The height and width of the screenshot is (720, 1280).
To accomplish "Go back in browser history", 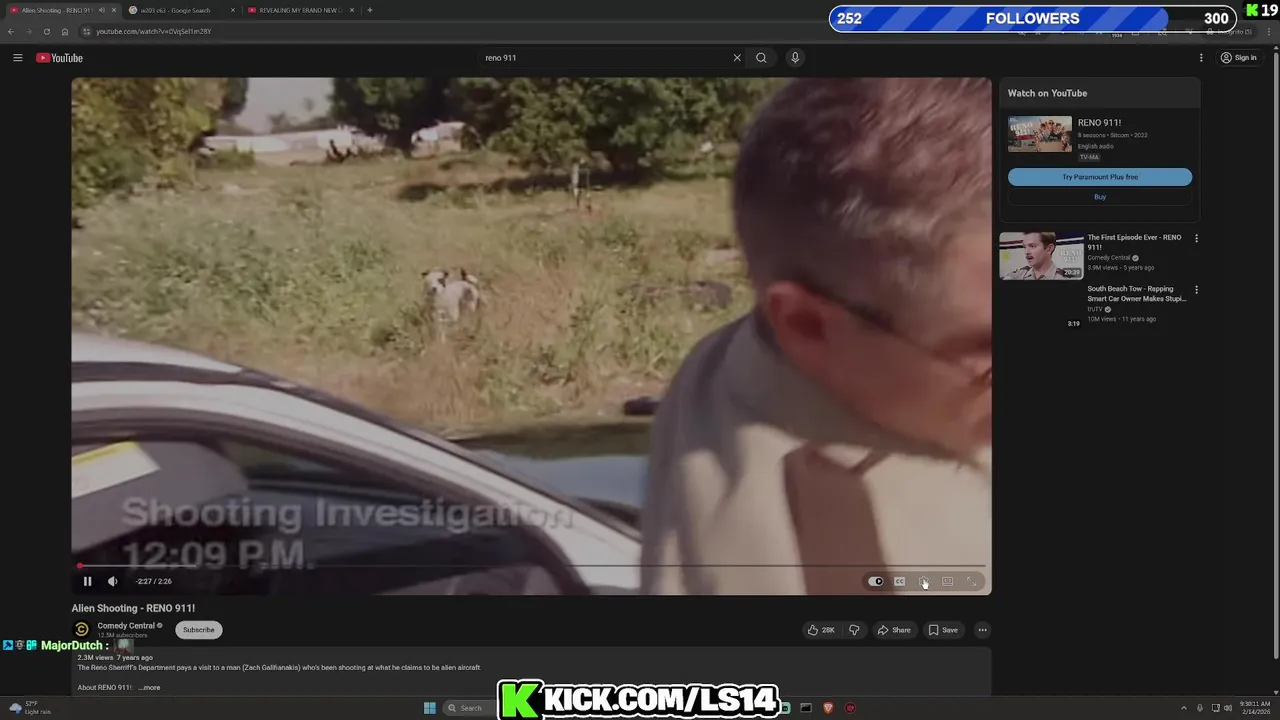I will coord(11,31).
